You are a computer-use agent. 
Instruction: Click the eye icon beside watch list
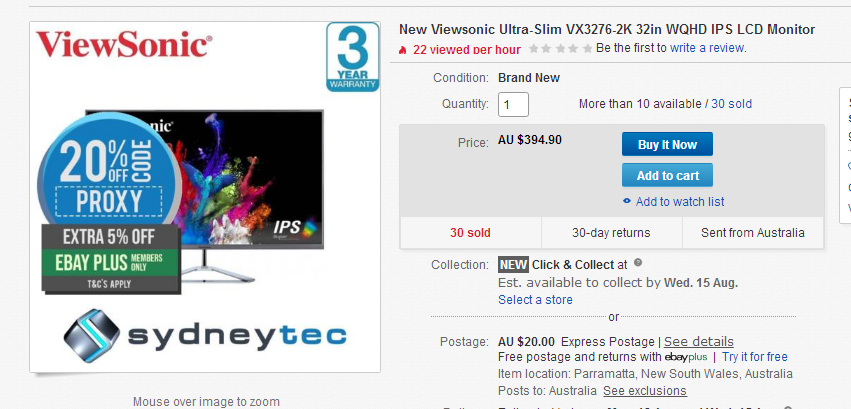[x=627, y=201]
